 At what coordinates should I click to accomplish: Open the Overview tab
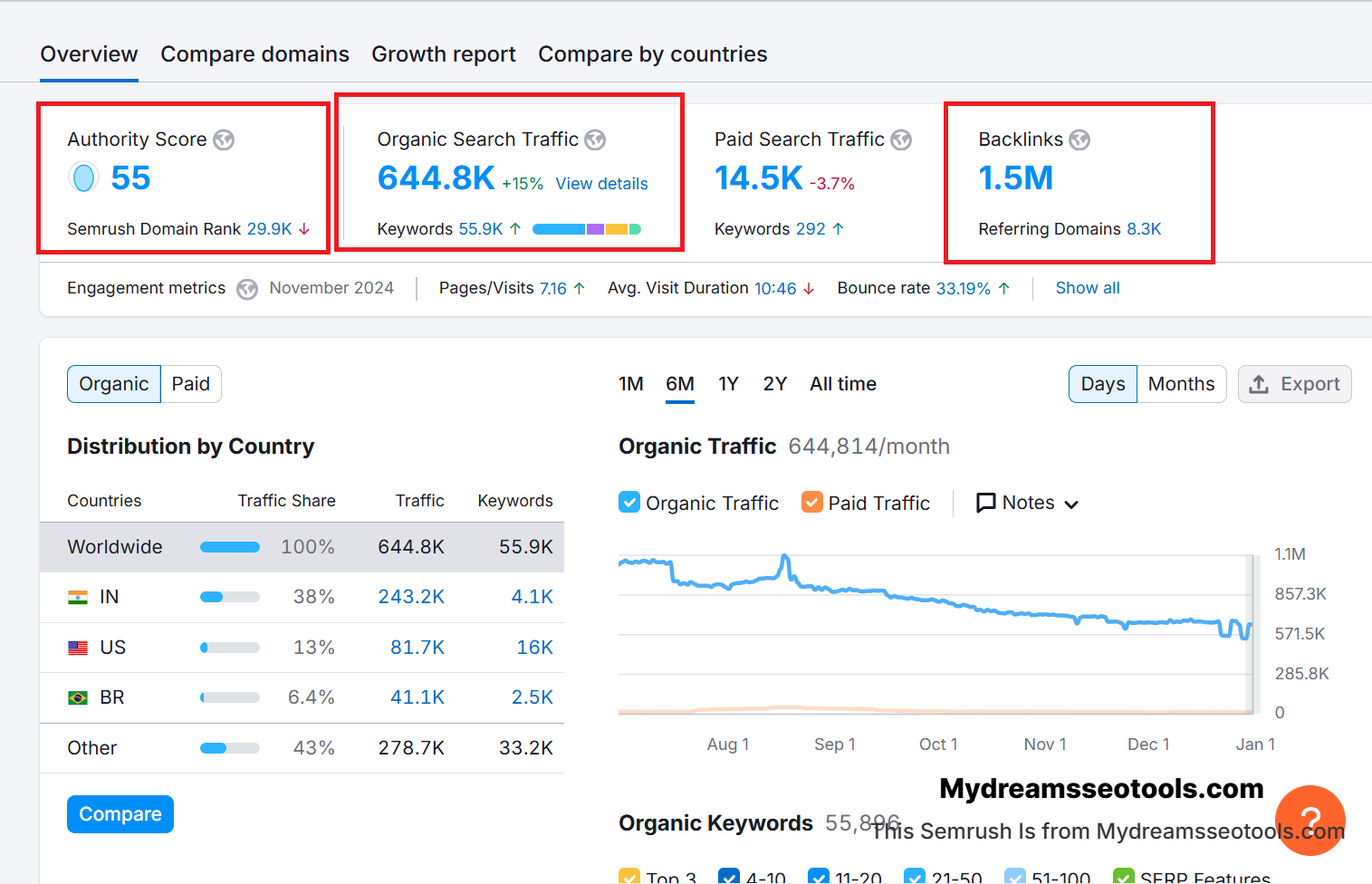pos(89,54)
